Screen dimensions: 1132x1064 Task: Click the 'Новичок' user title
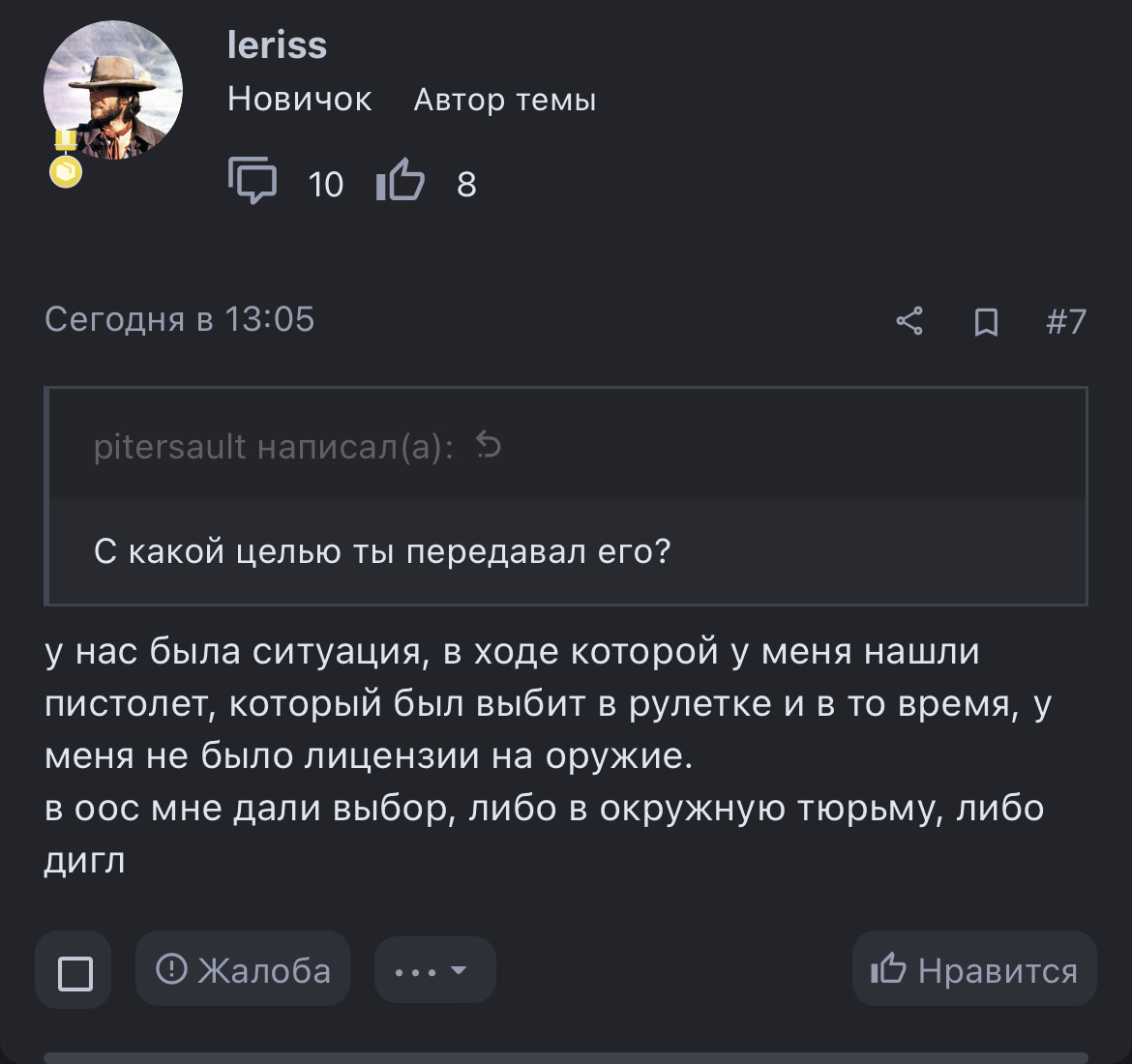coord(299,100)
